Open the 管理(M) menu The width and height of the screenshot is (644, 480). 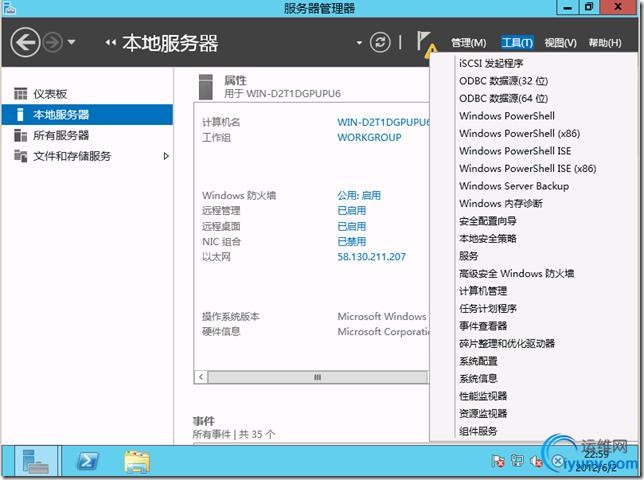pos(469,43)
